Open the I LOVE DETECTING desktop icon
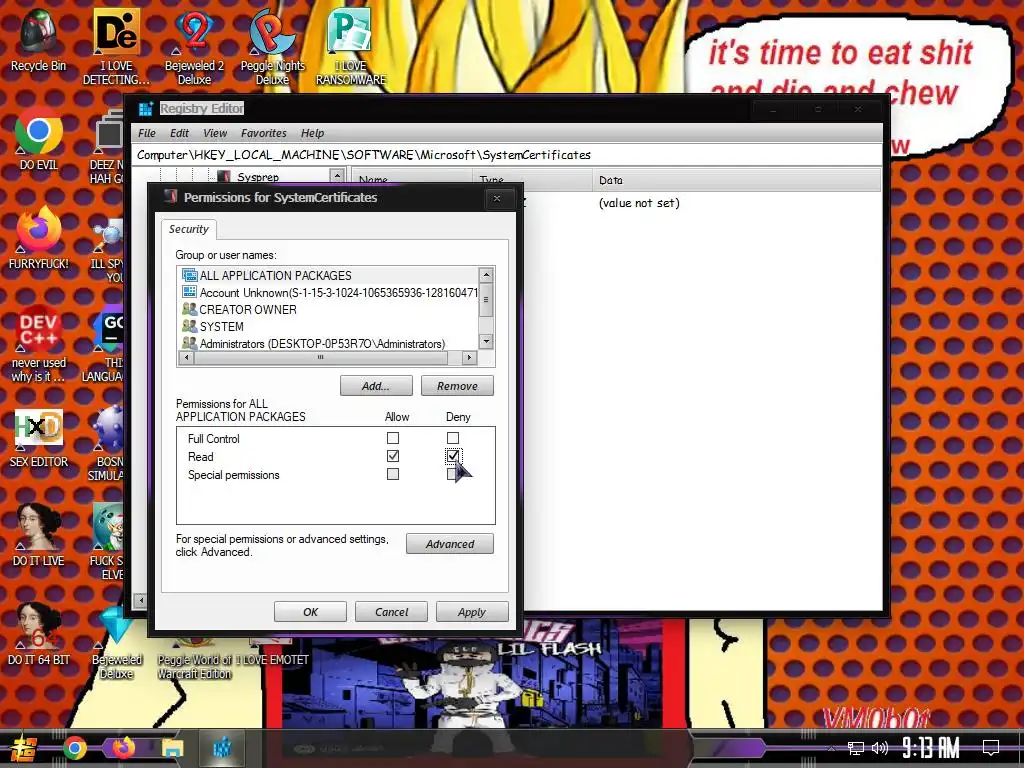 coord(116,47)
